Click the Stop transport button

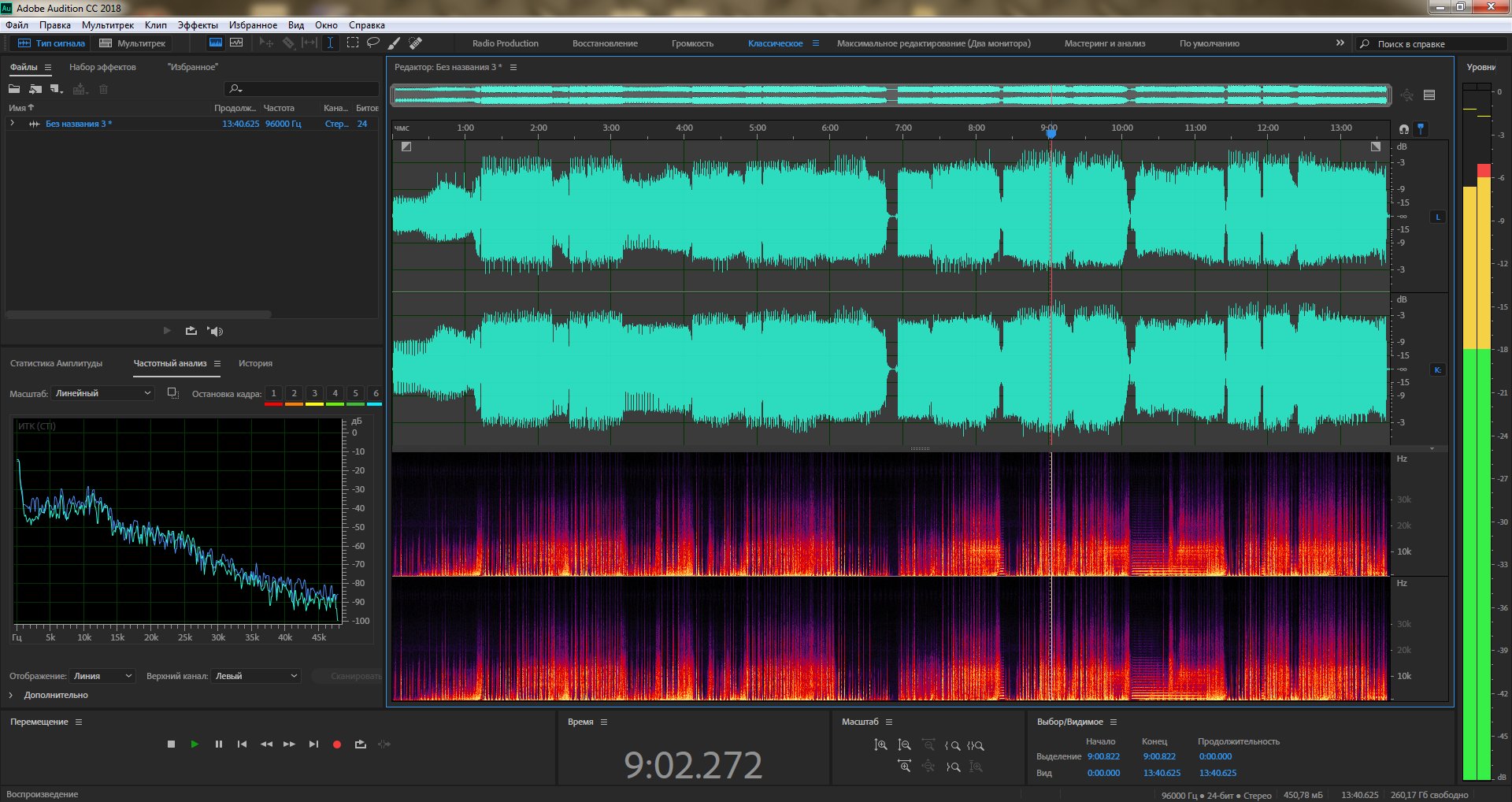click(x=171, y=744)
